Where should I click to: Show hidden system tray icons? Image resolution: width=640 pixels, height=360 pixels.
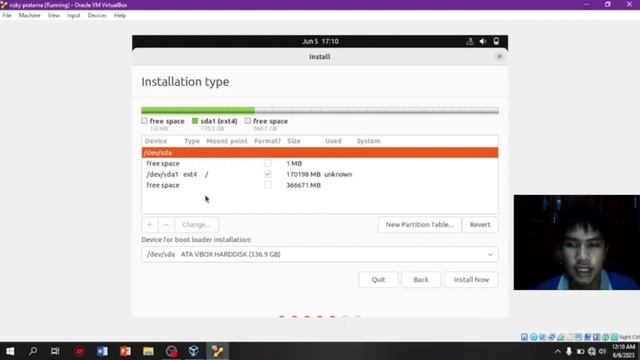pyautogui.click(x=558, y=351)
